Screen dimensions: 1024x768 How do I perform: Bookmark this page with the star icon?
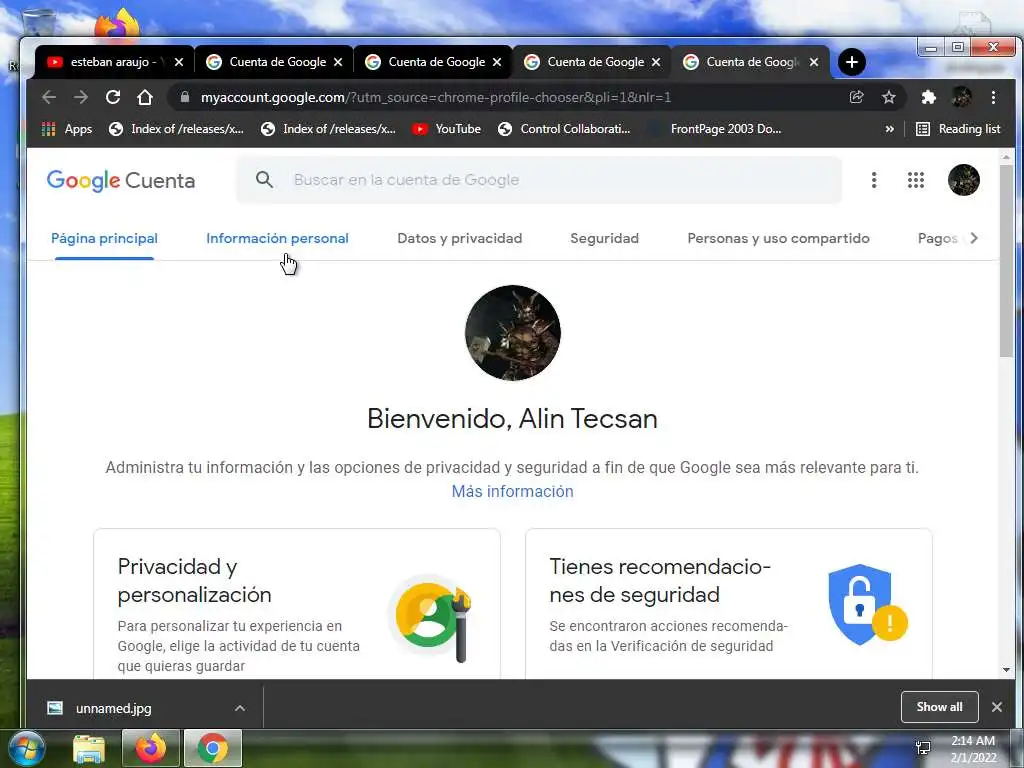pyautogui.click(x=889, y=97)
